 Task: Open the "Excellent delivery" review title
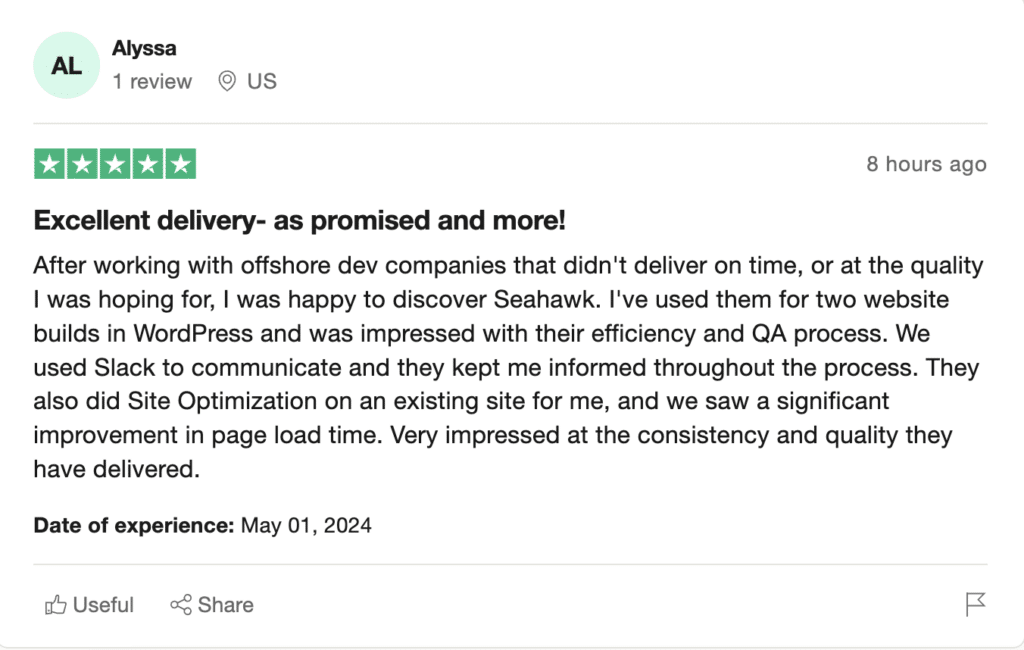[x=300, y=221]
